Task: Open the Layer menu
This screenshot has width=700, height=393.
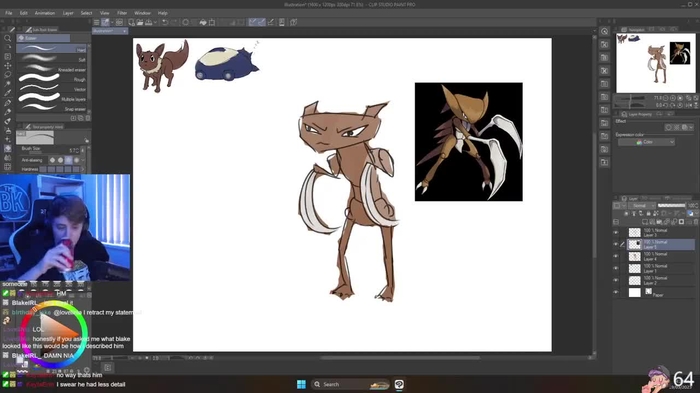Action: click(68, 13)
